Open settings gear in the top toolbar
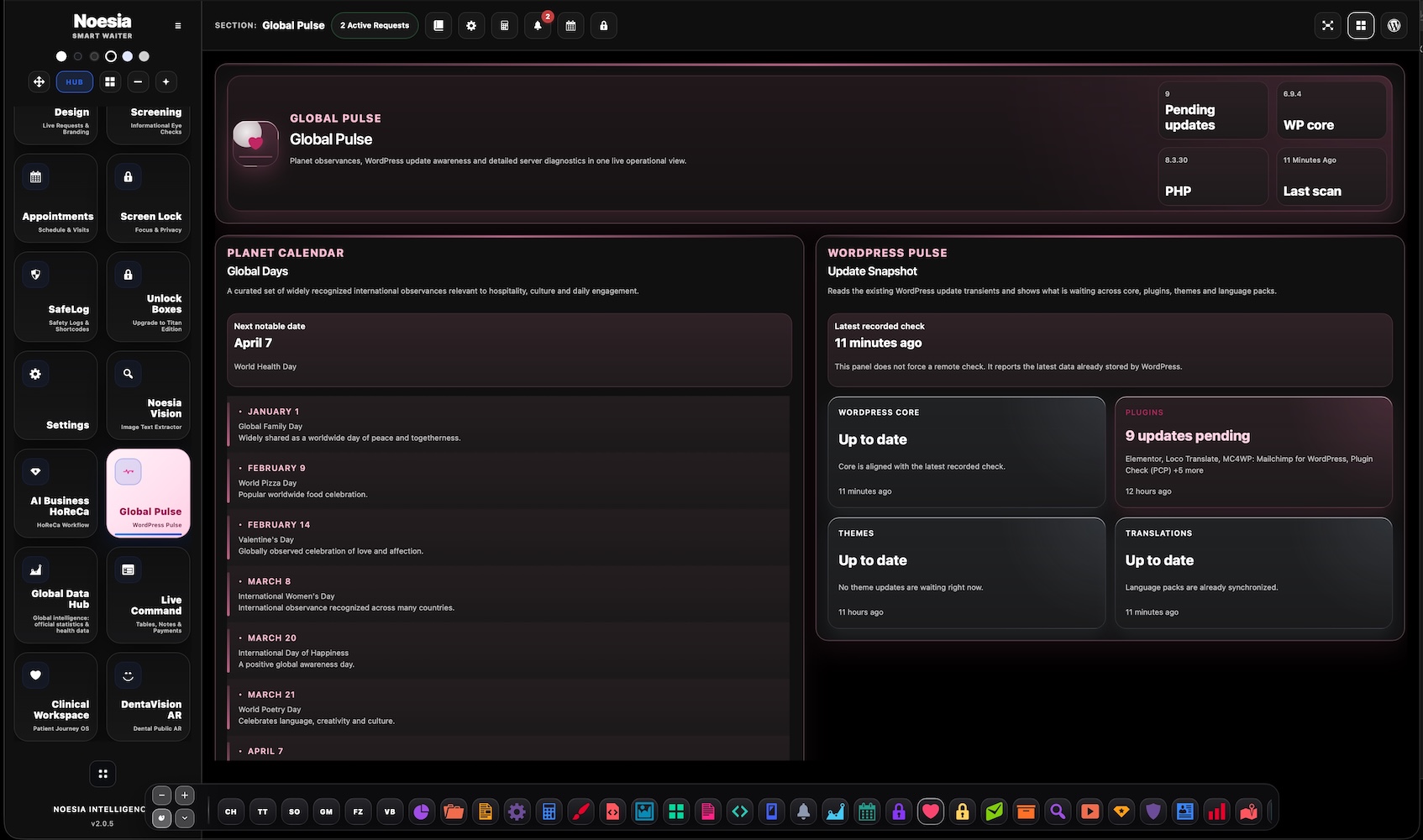Viewport: 1423px width, 840px height. 471,25
